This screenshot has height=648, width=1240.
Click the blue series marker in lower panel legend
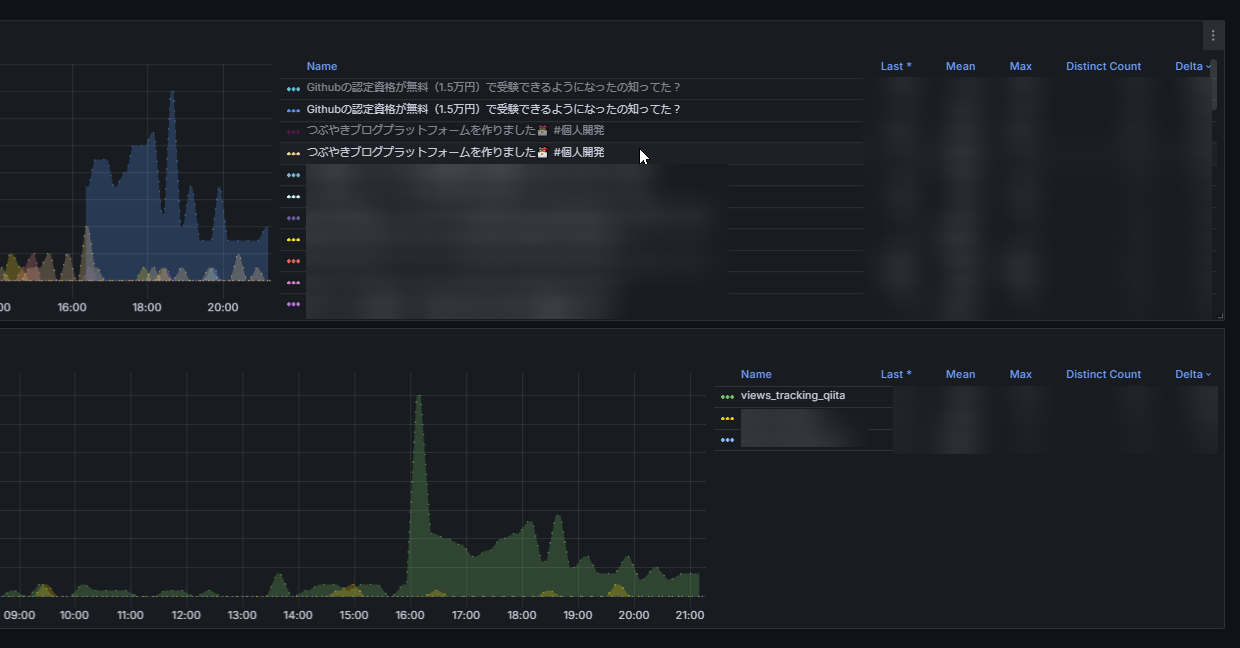tap(727, 440)
